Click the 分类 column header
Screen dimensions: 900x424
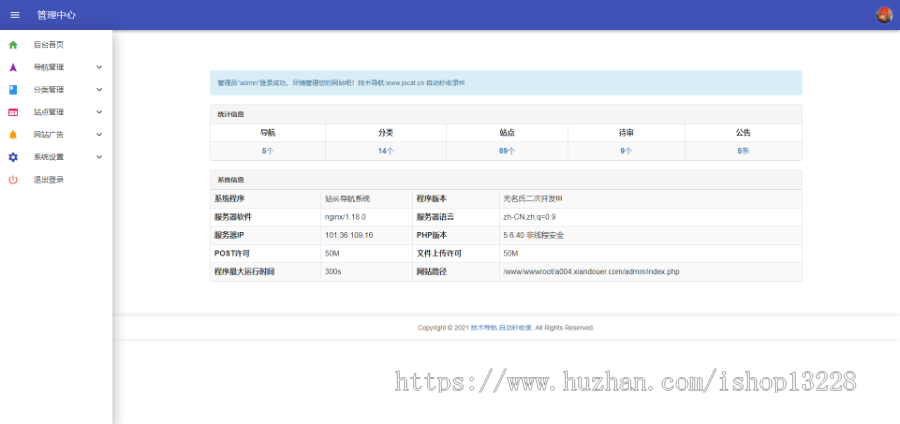click(386, 133)
